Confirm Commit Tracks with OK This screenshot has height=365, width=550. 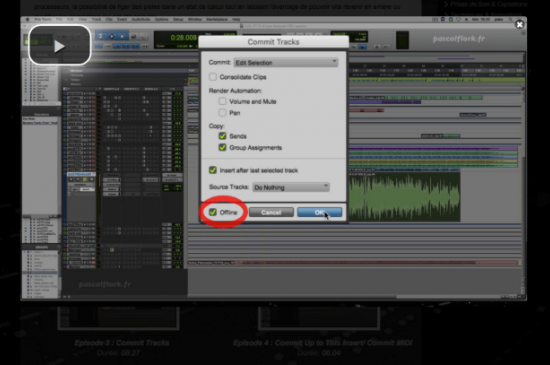pyautogui.click(x=319, y=212)
